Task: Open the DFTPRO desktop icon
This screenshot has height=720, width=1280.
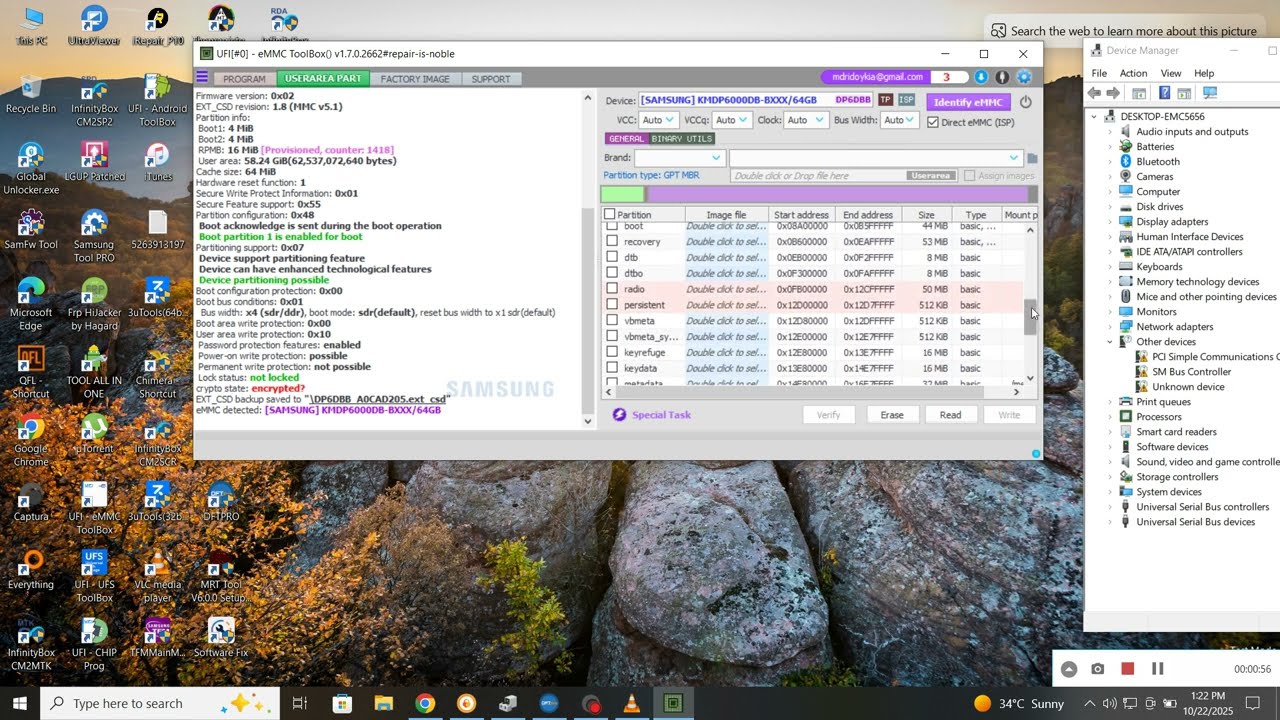Action: tap(220, 502)
